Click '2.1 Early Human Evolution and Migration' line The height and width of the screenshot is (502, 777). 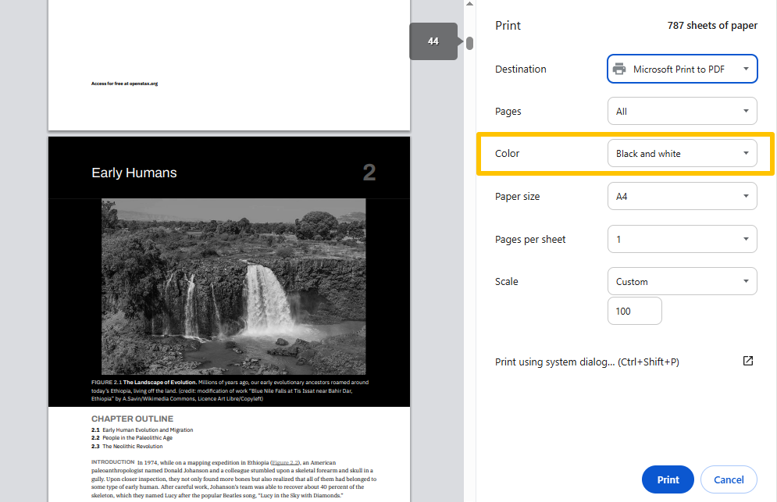point(142,430)
